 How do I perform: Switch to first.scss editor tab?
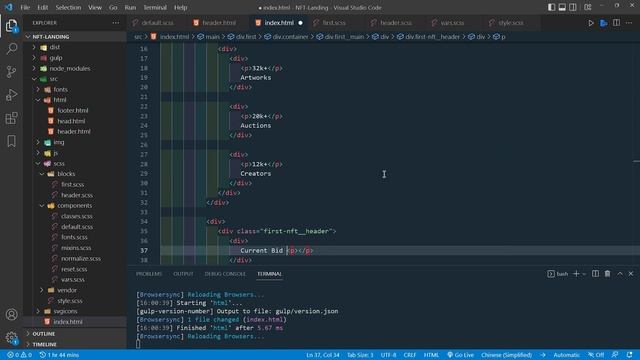pos(334,23)
